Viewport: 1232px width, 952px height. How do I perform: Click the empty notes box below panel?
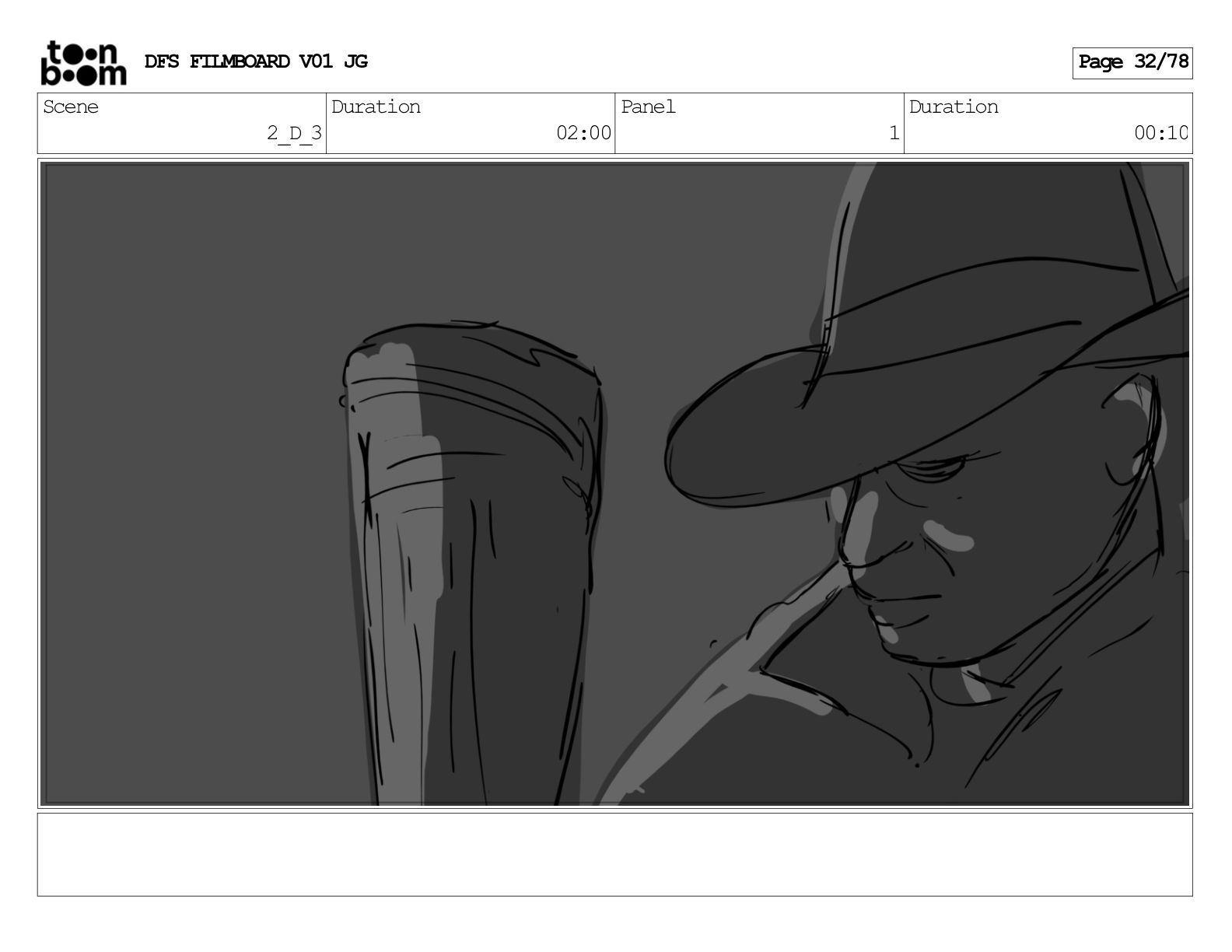tap(615, 855)
